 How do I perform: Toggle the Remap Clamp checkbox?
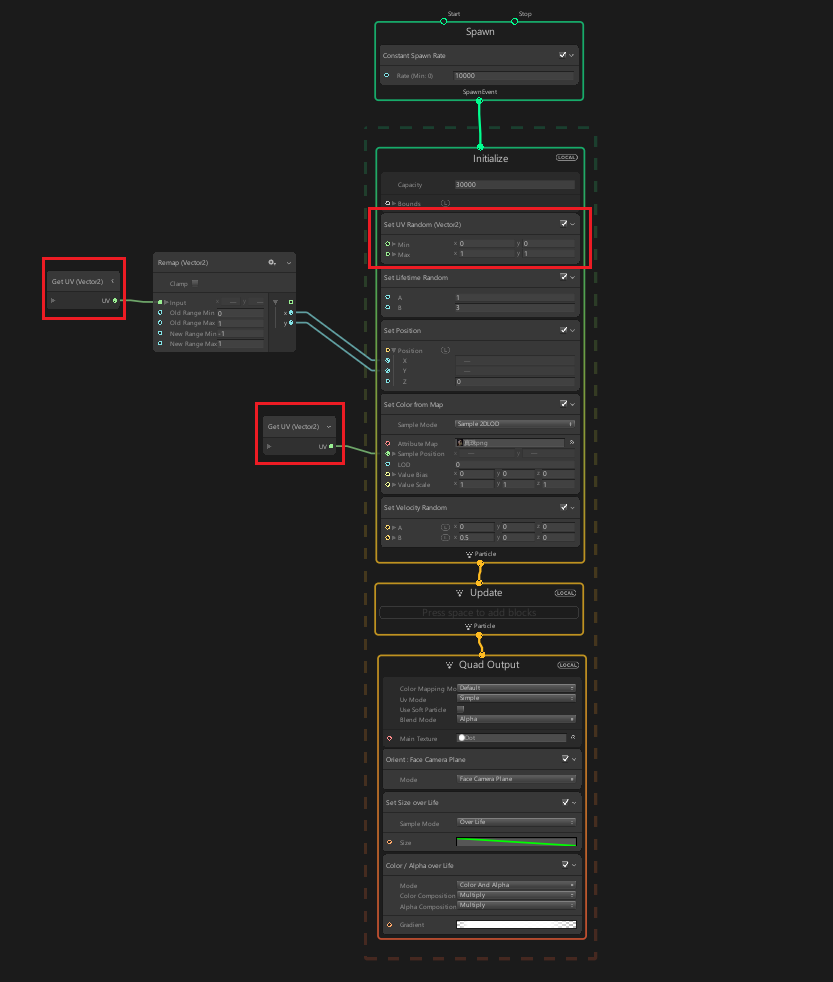pyautogui.click(x=195, y=283)
